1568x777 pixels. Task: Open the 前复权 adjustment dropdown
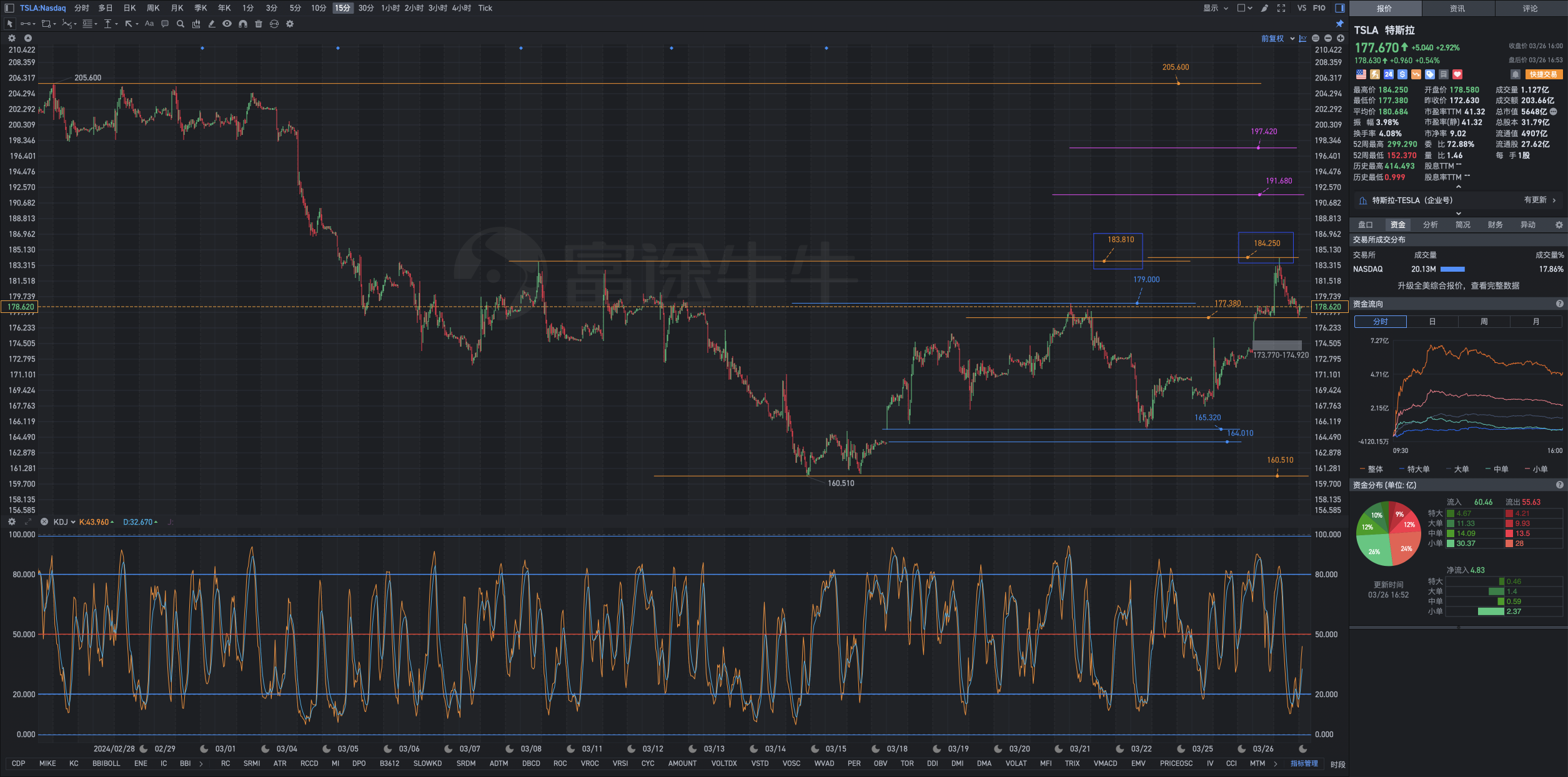(1278, 38)
